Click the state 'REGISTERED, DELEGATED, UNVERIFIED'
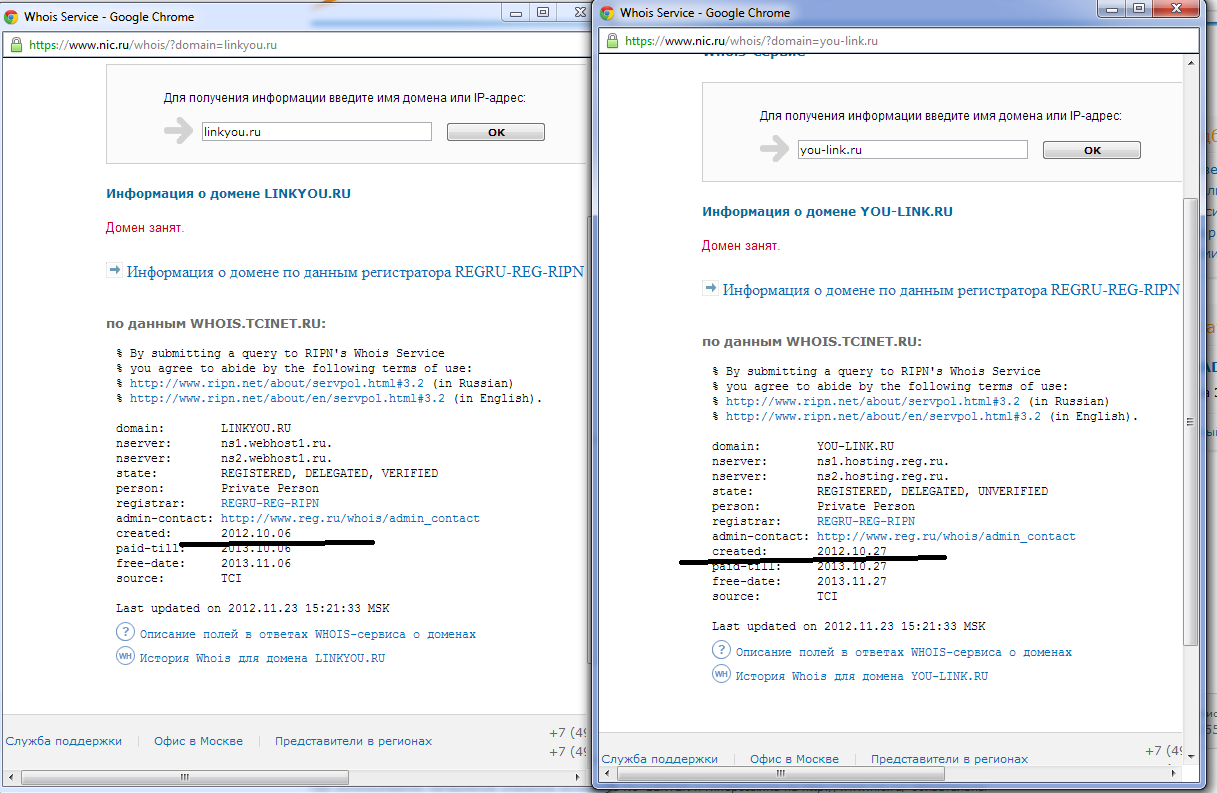 (x=933, y=491)
